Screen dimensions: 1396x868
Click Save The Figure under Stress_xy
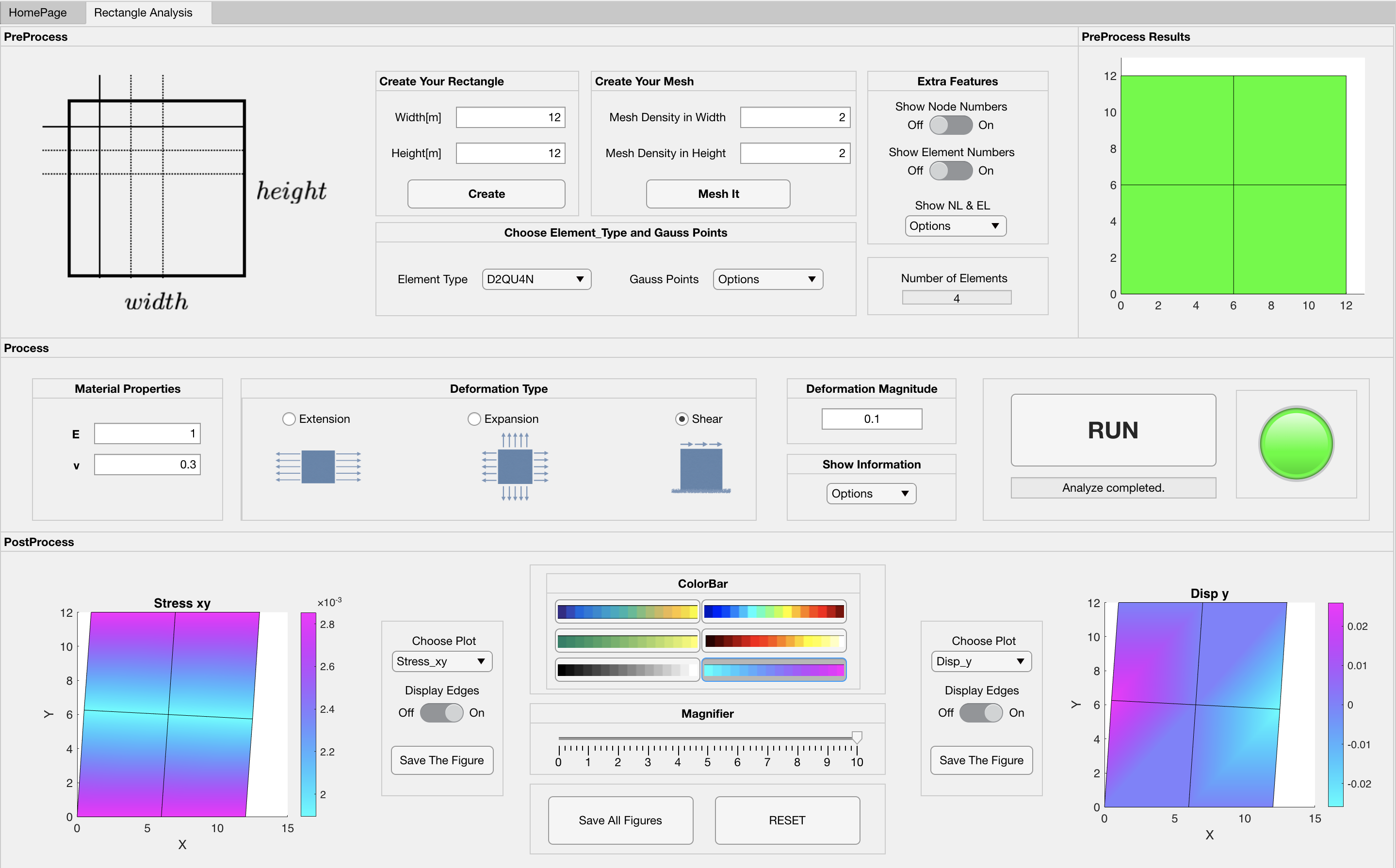pos(441,760)
